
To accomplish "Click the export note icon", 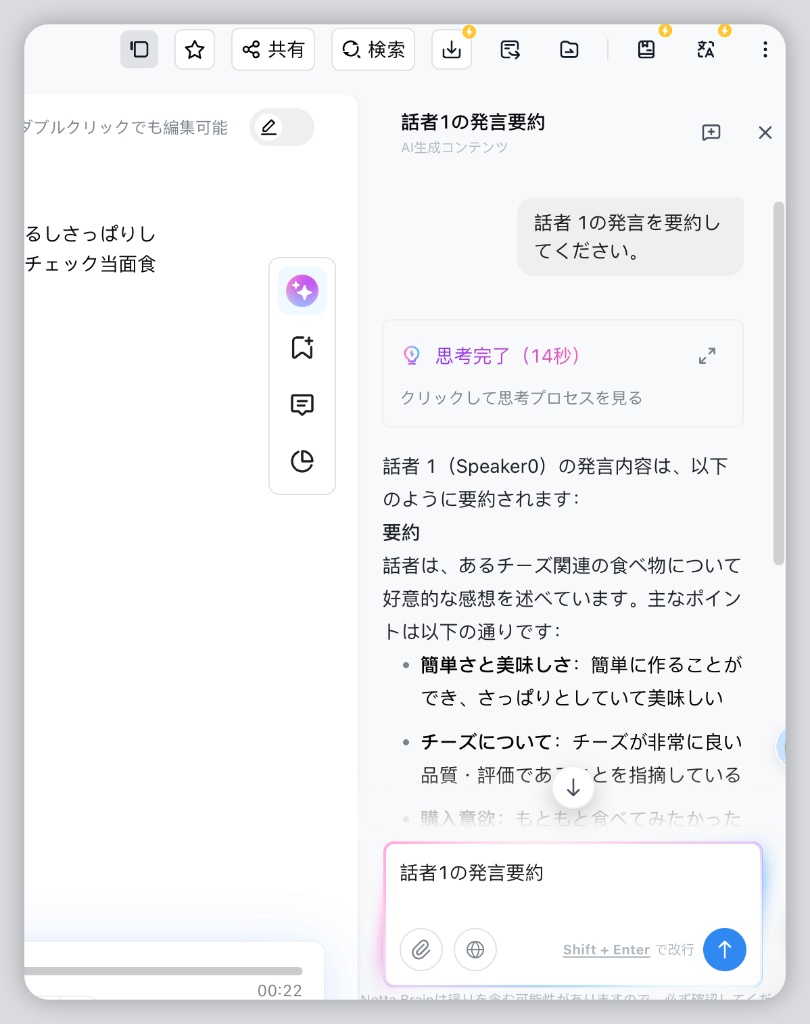I will (x=509, y=48).
